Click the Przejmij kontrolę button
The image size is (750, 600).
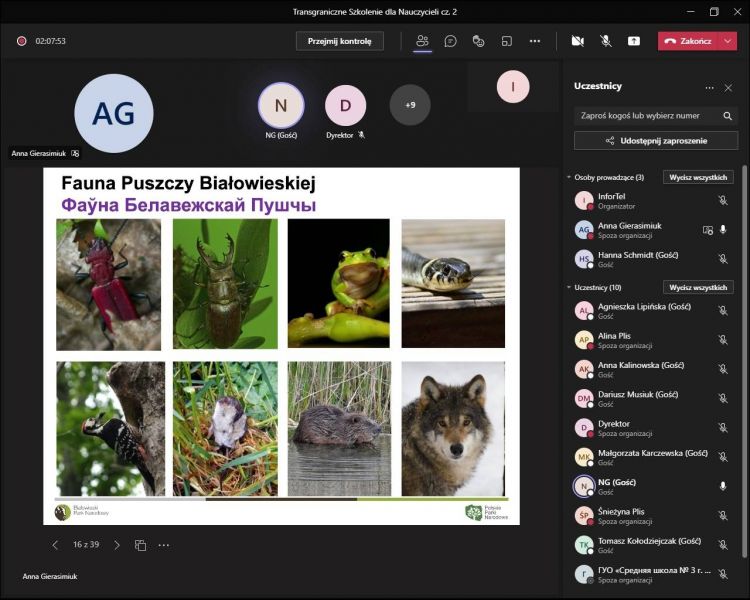tap(339, 41)
